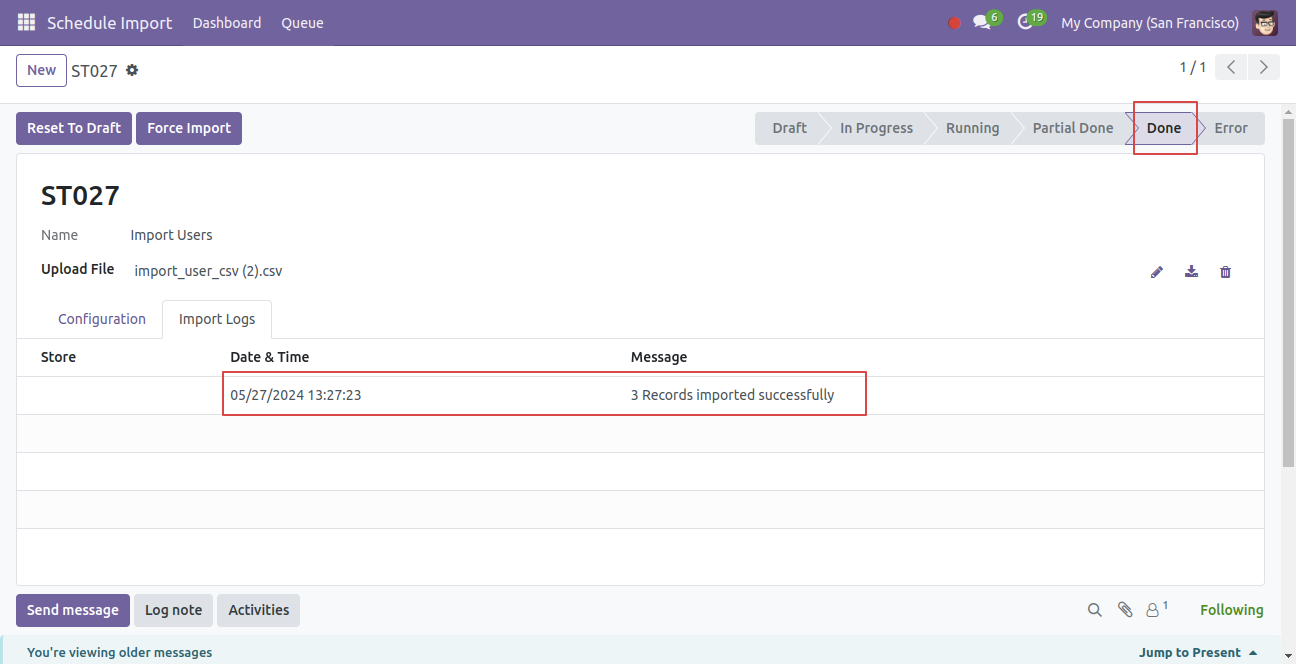Select the Done status stage

tap(1163, 128)
